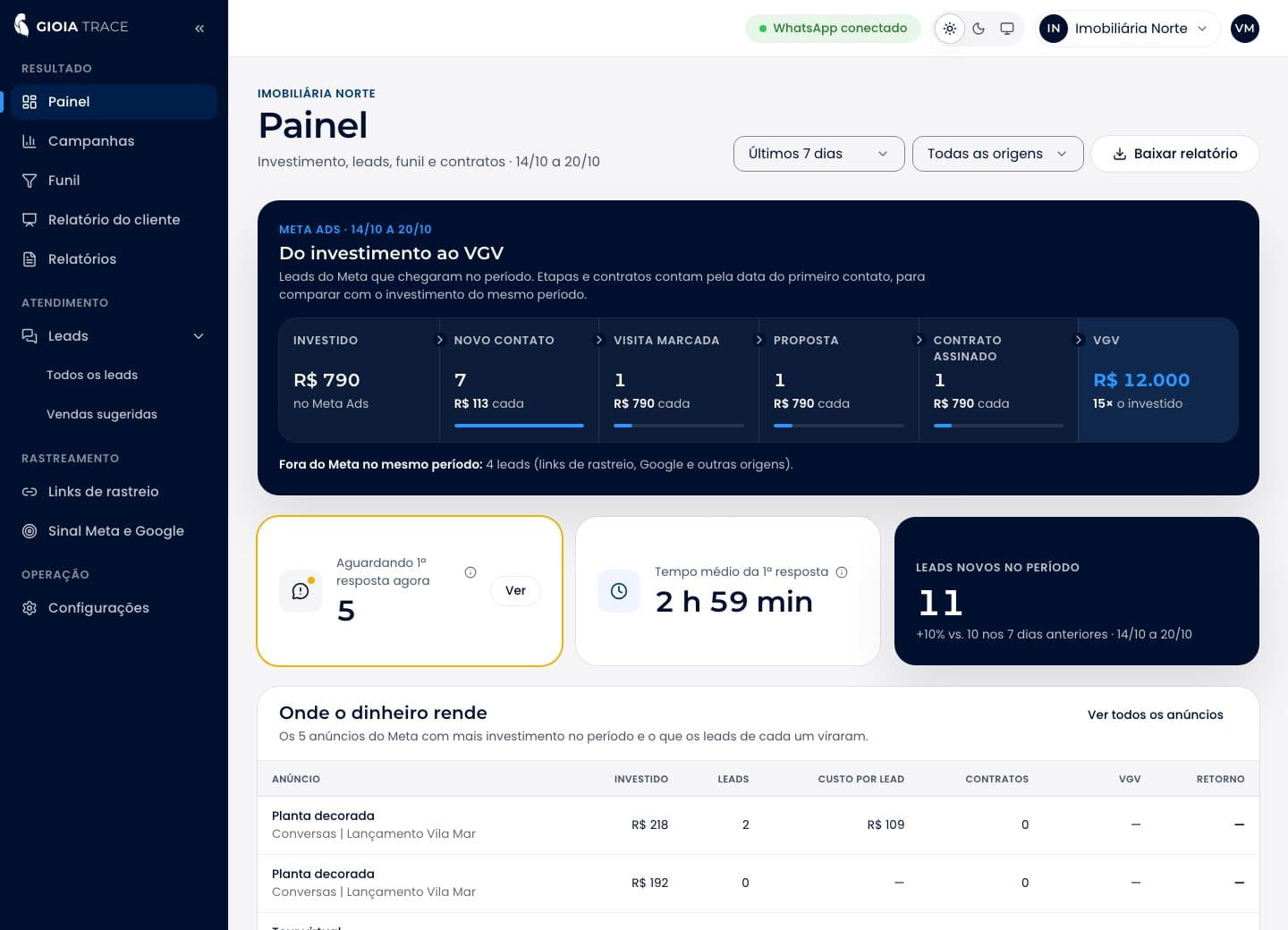Viewport: 1288px width, 930px height.
Task: Click the Funil funnel icon
Action: tap(30, 181)
